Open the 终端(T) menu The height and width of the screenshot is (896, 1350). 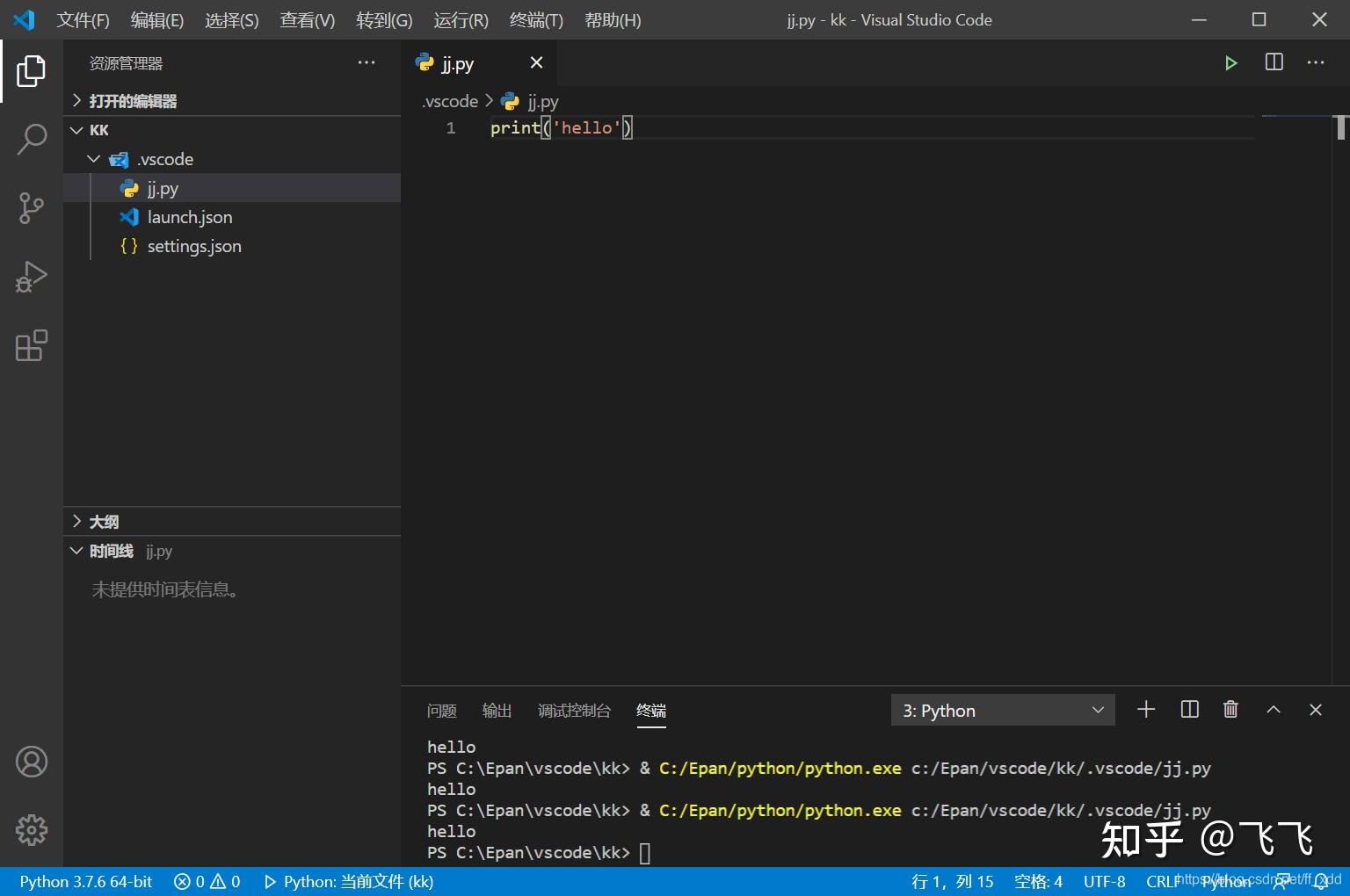point(536,19)
